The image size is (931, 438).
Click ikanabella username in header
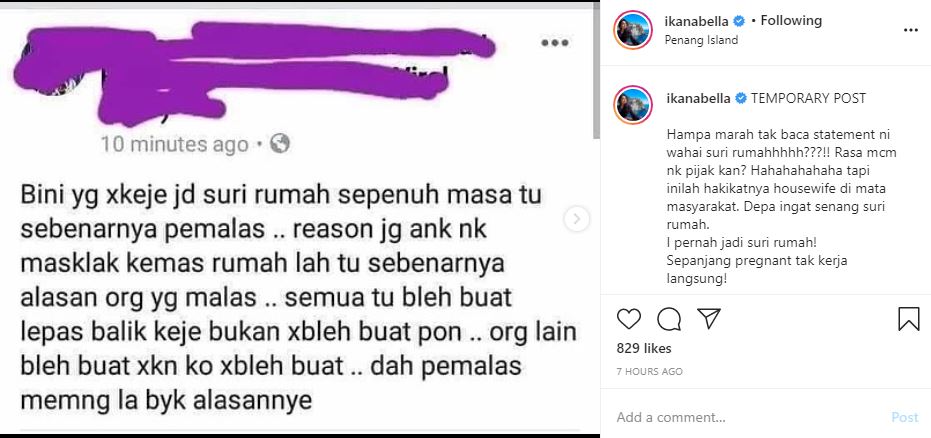[697, 21]
